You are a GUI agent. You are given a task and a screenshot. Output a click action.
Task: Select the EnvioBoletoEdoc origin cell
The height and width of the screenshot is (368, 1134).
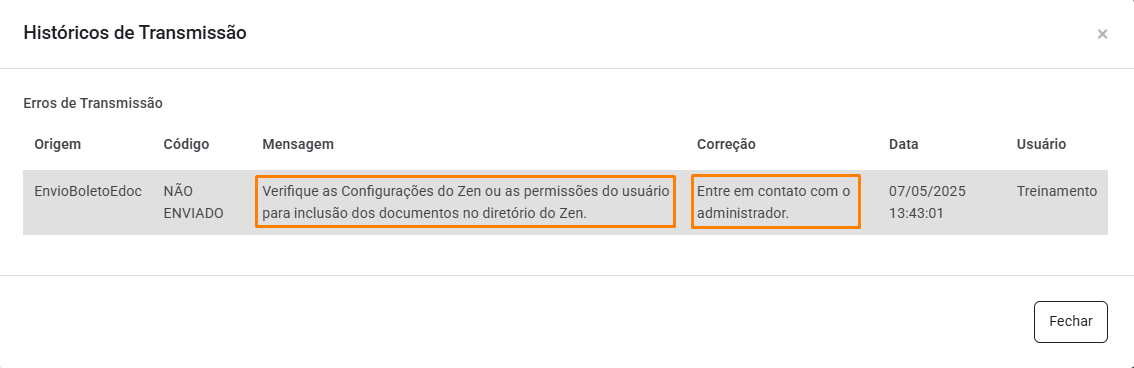(x=88, y=192)
